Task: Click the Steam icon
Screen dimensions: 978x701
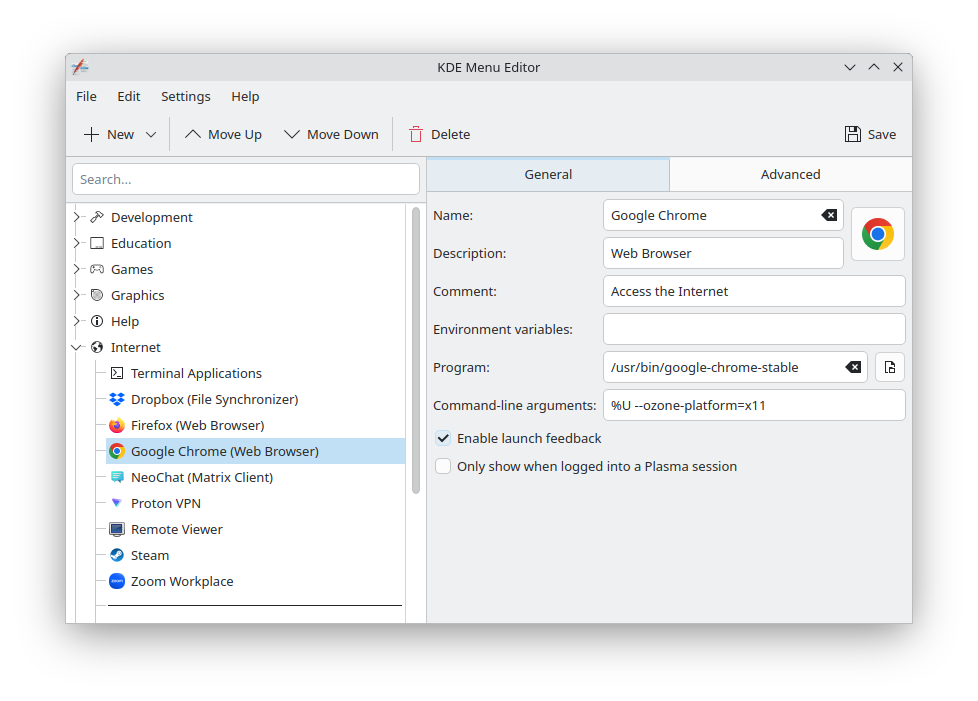Action: click(117, 555)
